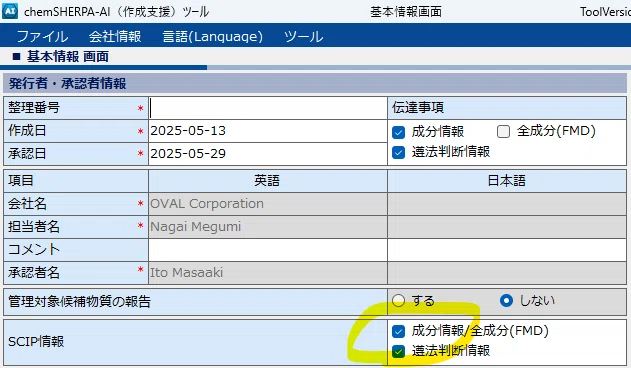Screen dimensions: 631x368
Task: Click the 基本情報画面 title bar text
Action: pos(406,12)
